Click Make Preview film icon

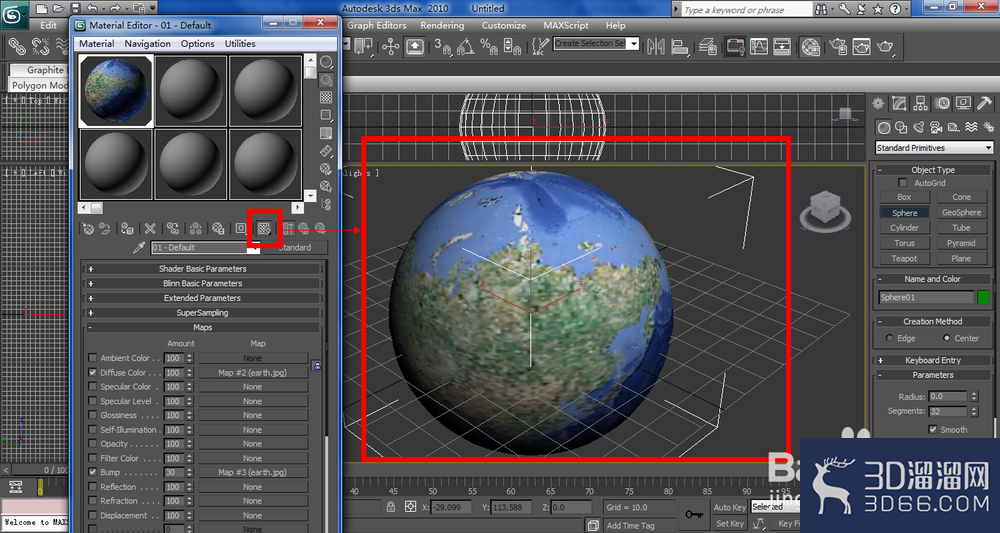326,151
